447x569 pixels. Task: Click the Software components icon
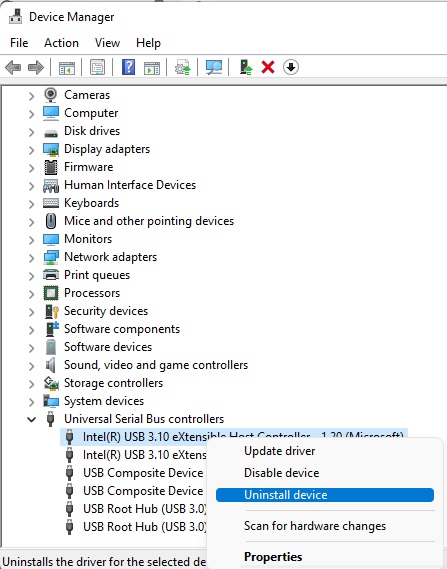52,329
